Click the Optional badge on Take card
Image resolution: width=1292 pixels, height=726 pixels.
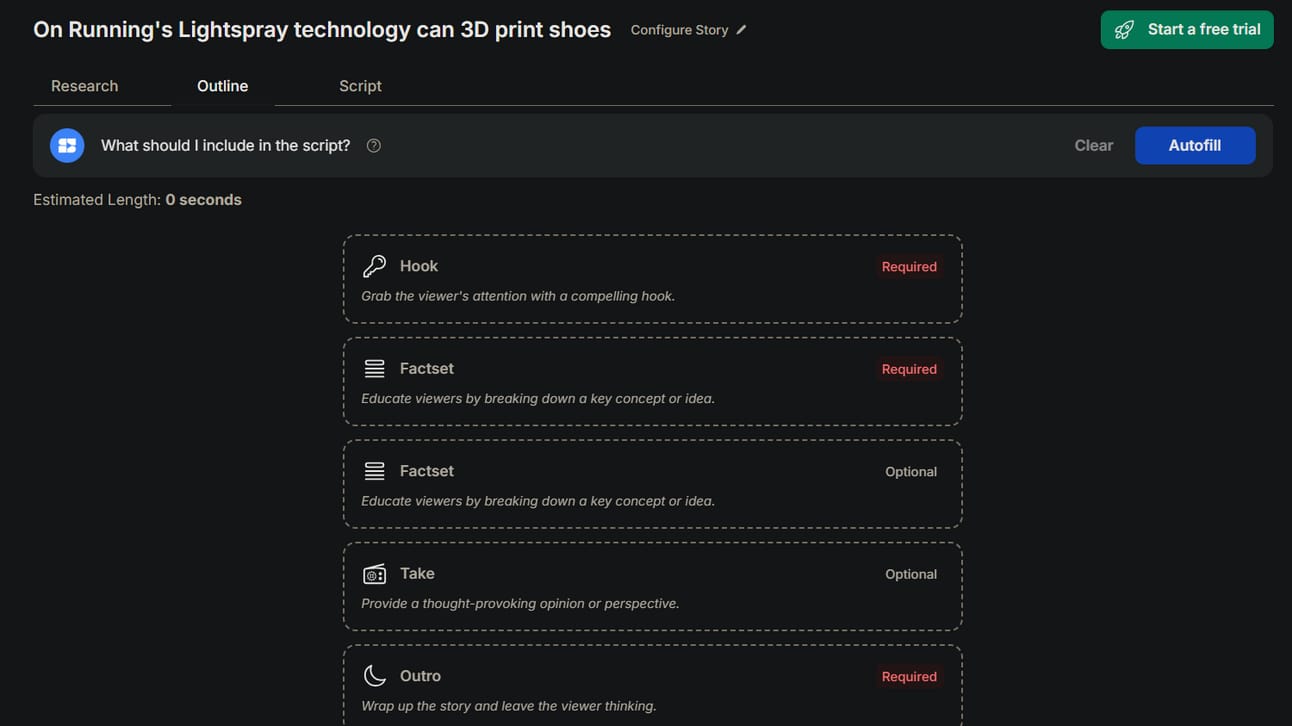pos(911,574)
